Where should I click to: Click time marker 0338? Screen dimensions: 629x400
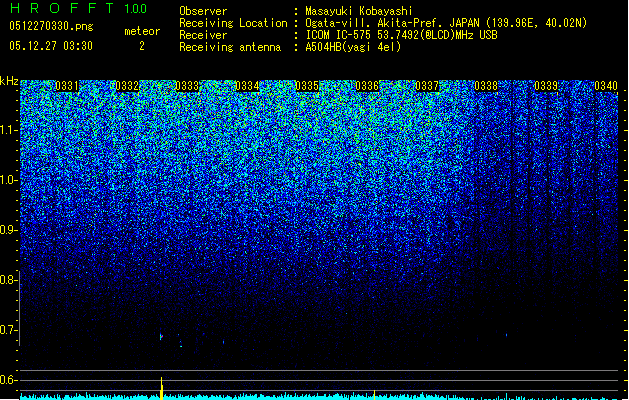486,86
